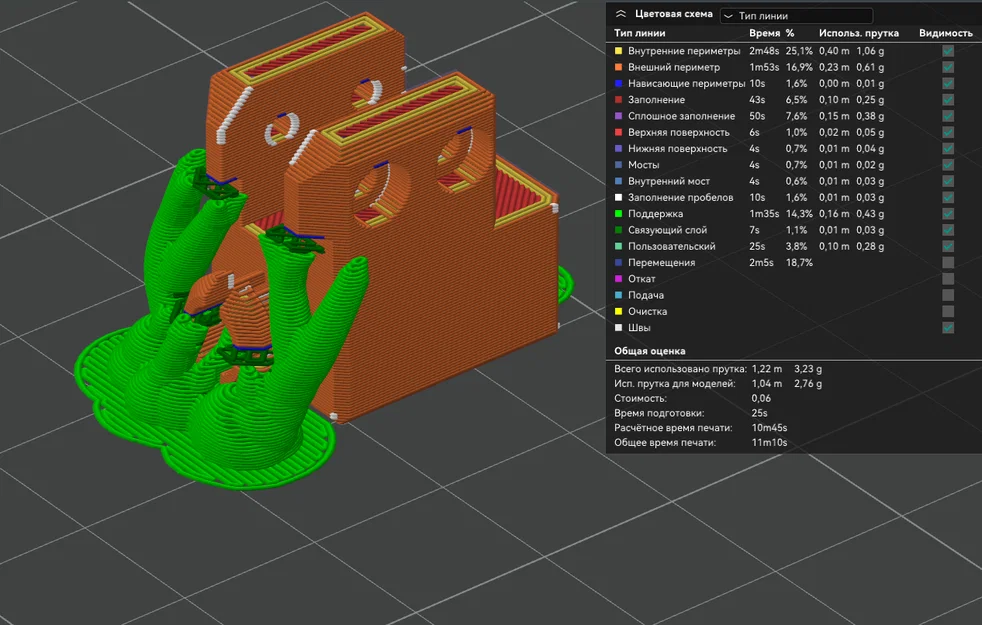The image size is (982, 625).
Task: Click the green Поддержка color swatch
Action: tap(619, 214)
